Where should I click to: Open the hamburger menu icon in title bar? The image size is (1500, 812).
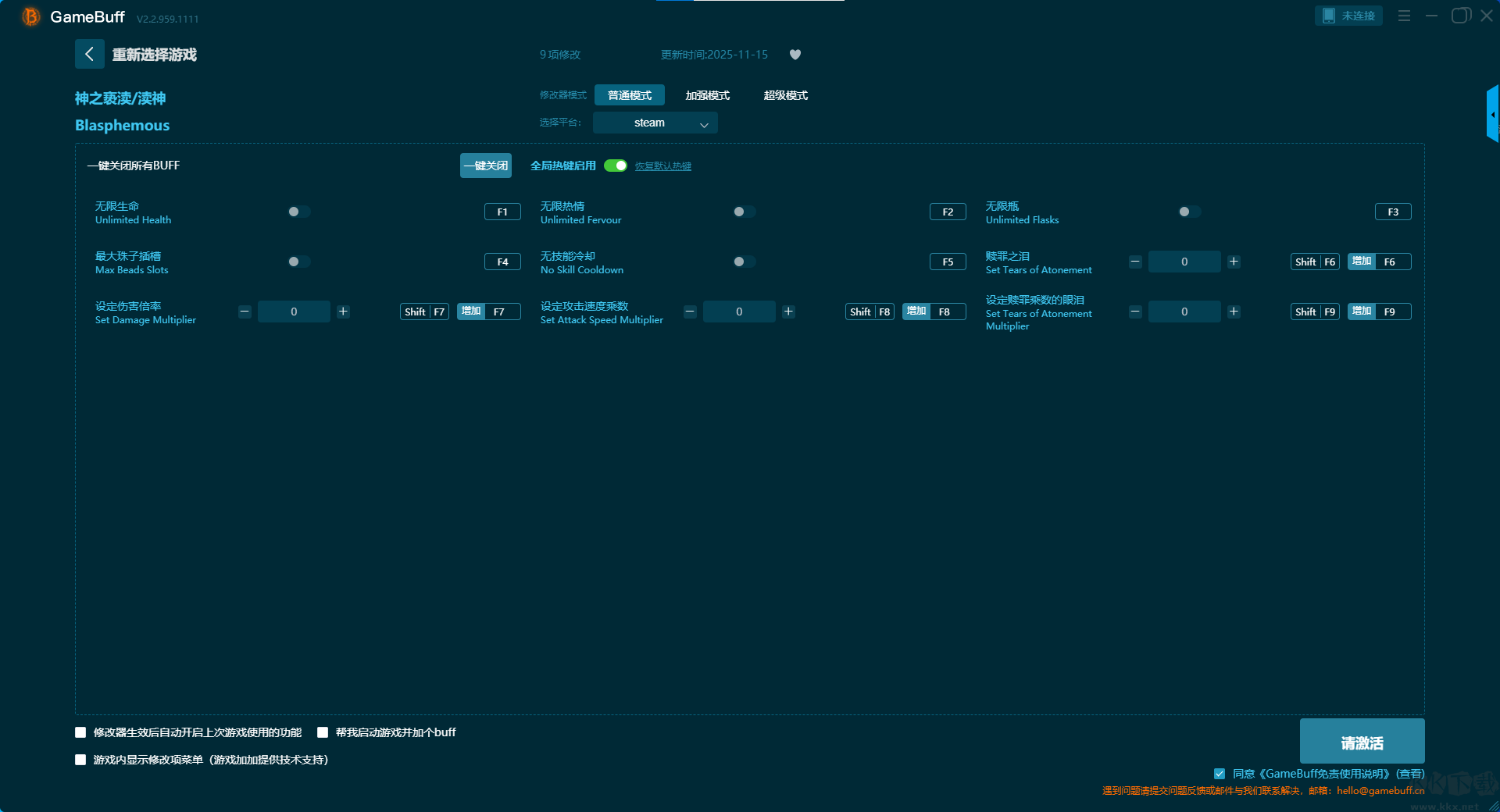pyautogui.click(x=1404, y=16)
